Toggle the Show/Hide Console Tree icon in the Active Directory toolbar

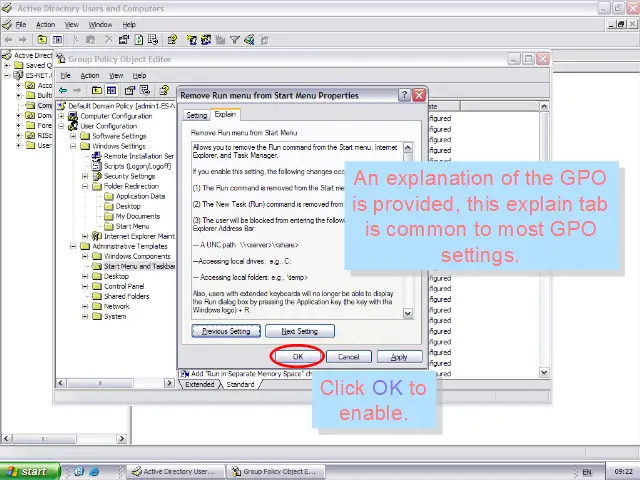click(57, 40)
